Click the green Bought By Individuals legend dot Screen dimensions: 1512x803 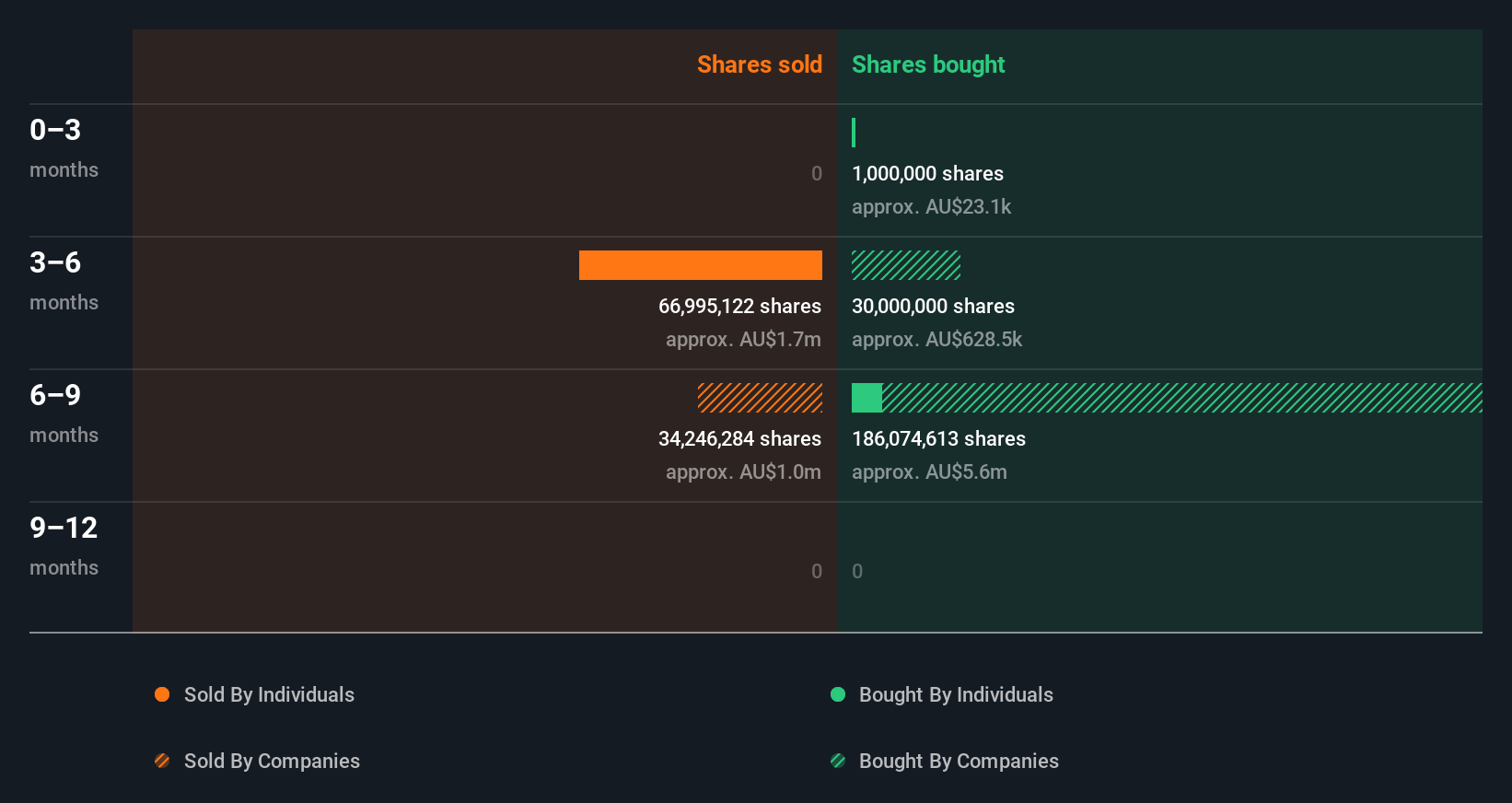tap(838, 694)
